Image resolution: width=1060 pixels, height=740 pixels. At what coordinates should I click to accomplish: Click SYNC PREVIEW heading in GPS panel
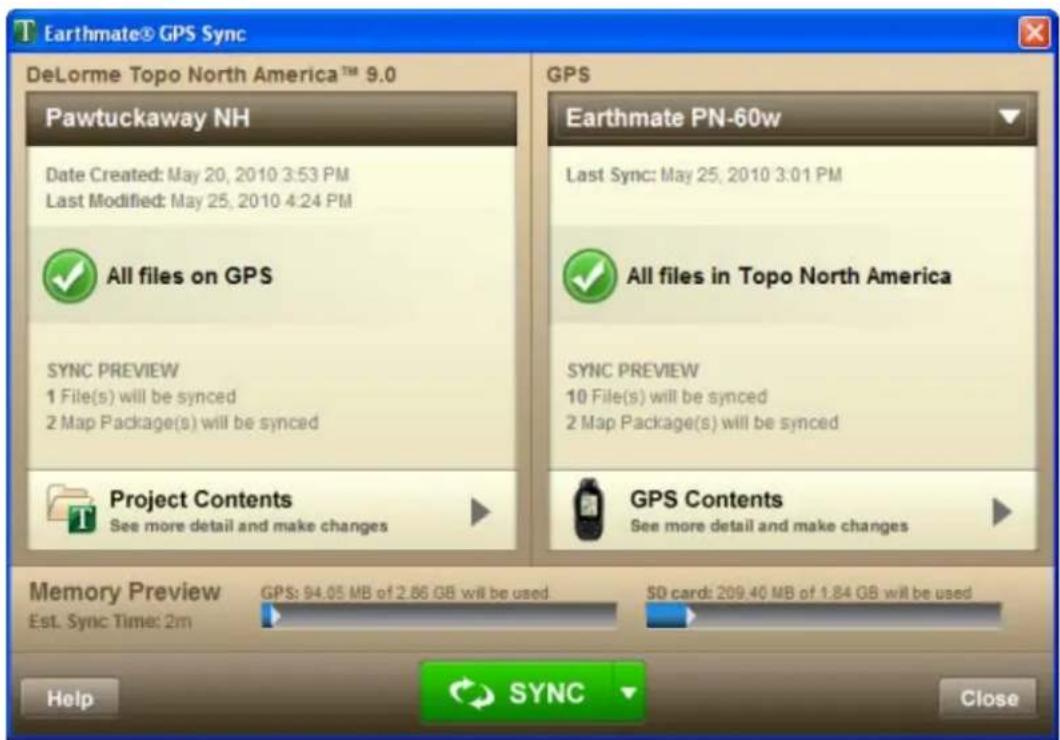click(633, 370)
